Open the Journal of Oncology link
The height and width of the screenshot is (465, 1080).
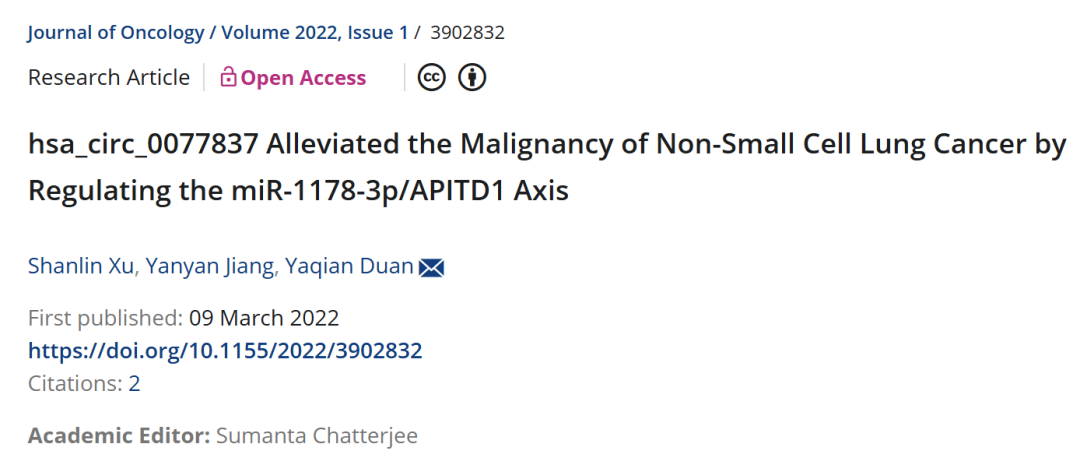116,32
